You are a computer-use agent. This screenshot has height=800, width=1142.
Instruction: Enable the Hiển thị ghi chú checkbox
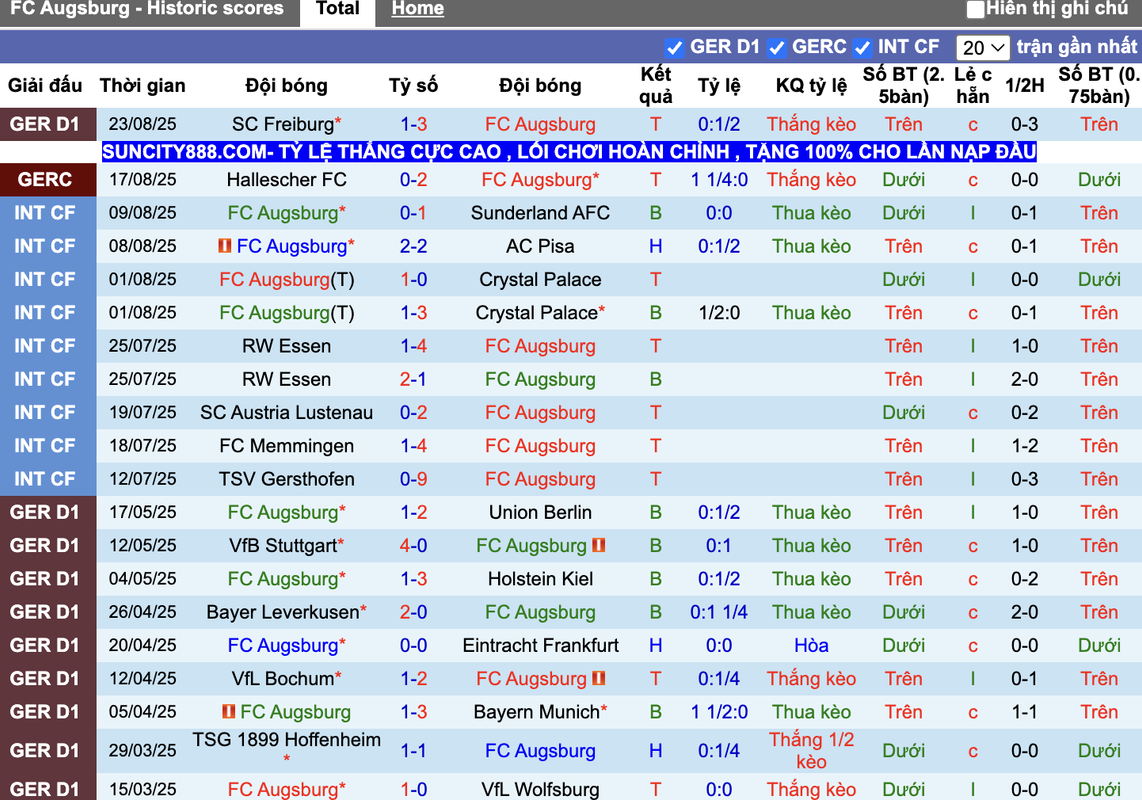[975, 9]
